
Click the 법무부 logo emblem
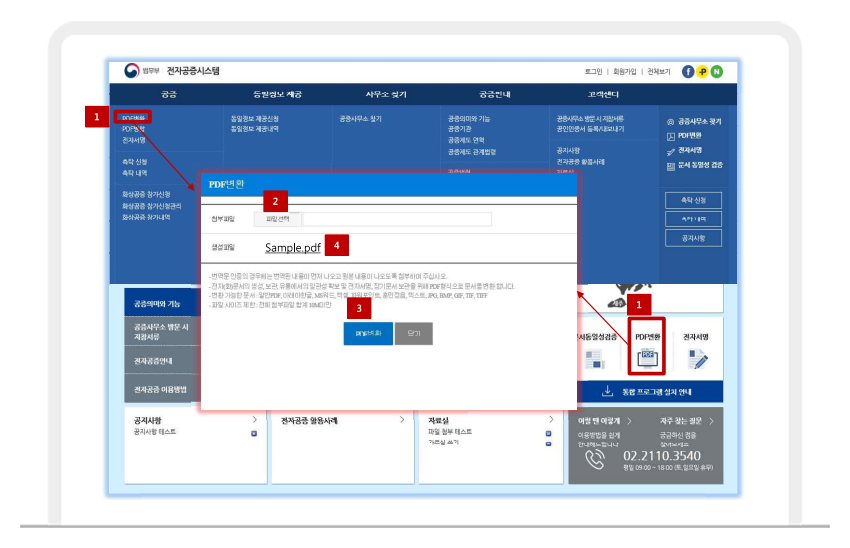click(132, 71)
